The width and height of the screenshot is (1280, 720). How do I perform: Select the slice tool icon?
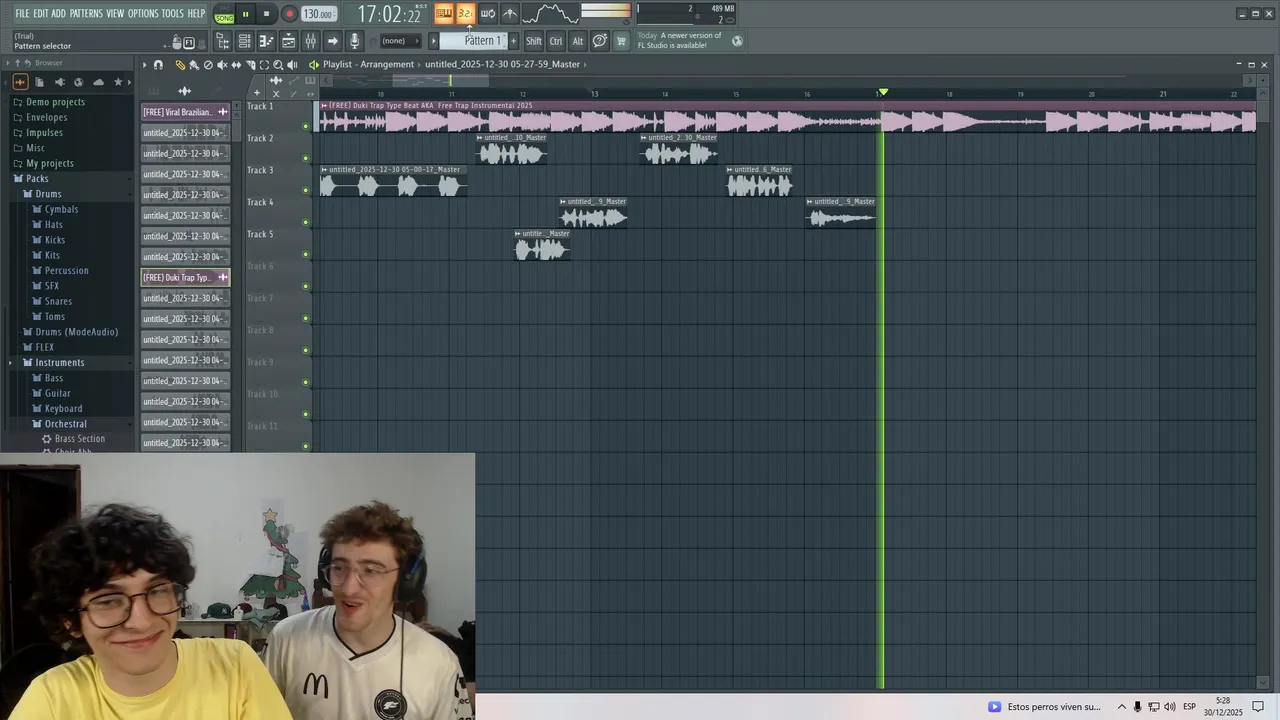point(250,64)
